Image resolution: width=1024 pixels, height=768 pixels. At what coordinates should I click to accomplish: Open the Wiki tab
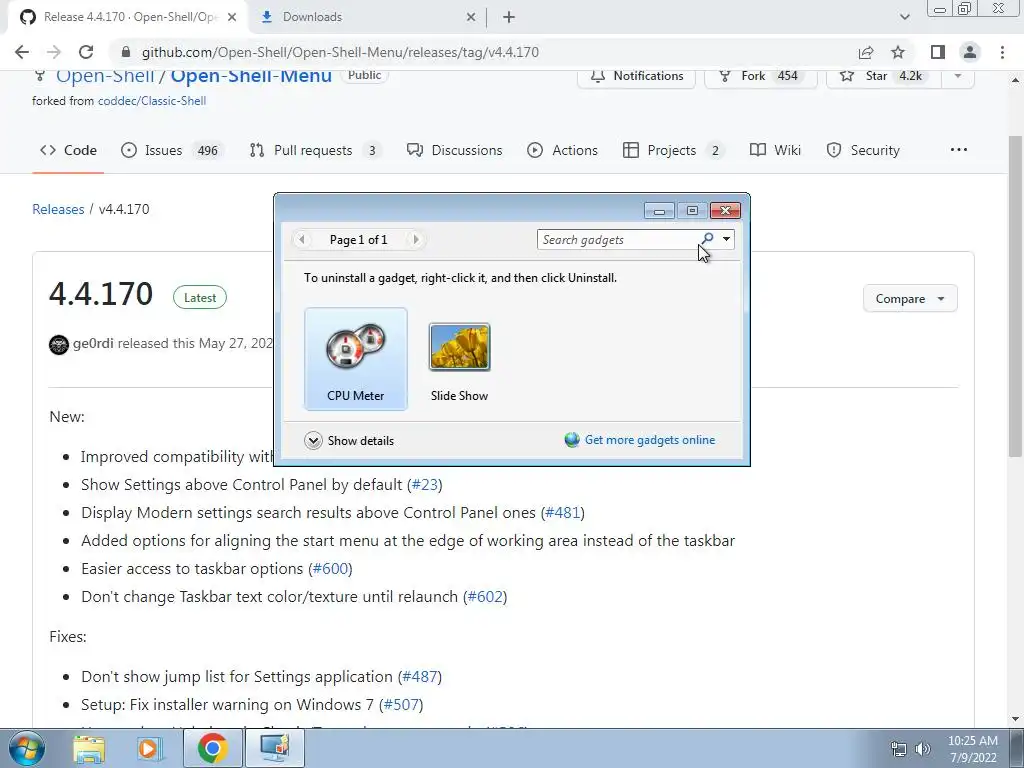point(775,150)
